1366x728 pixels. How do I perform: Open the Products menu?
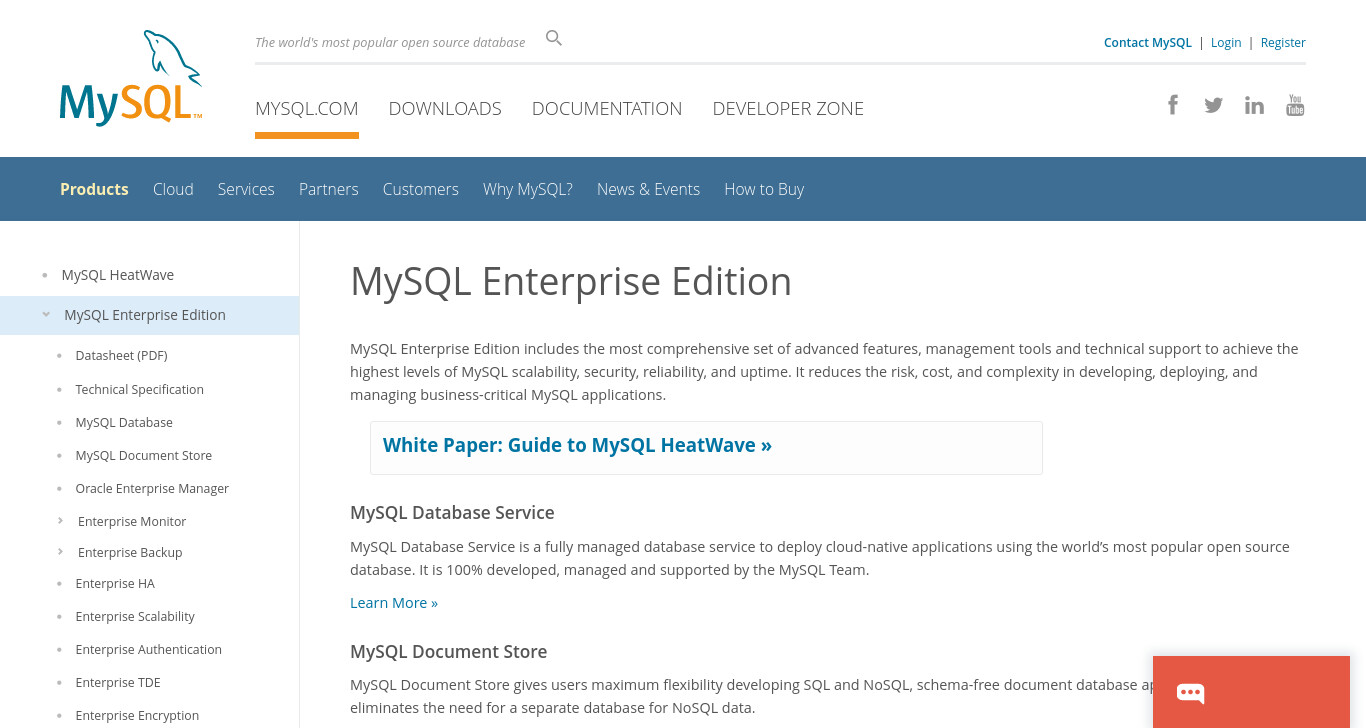pos(94,189)
